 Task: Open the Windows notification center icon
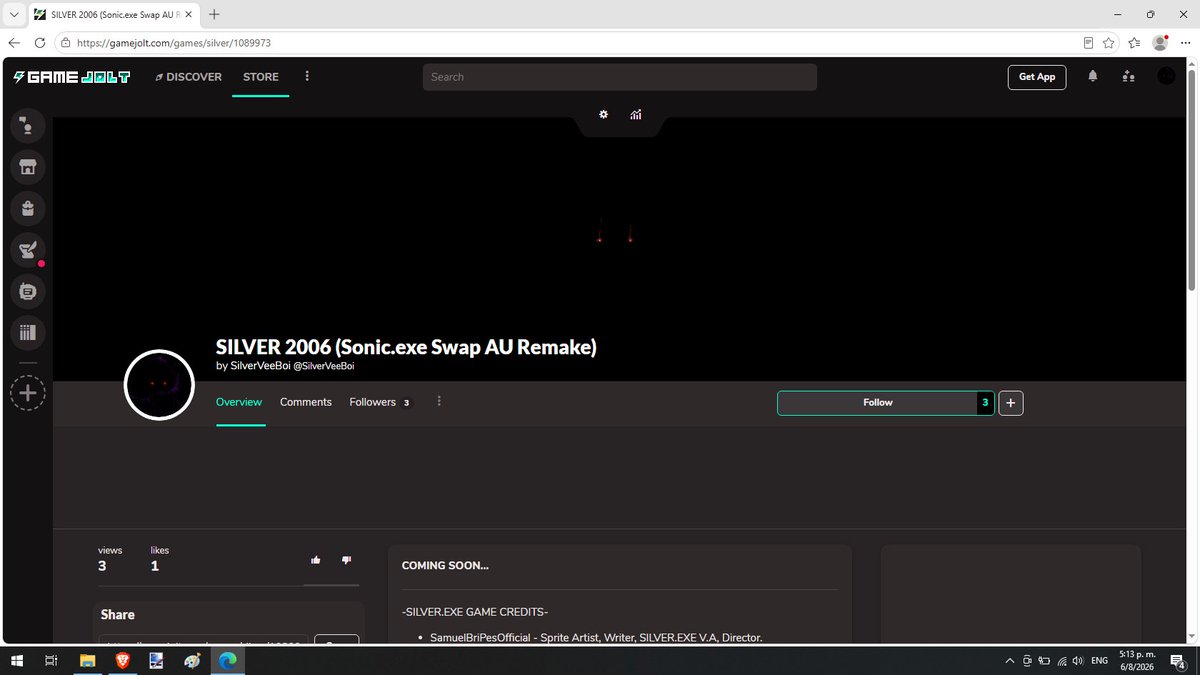click(x=1178, y=660)
